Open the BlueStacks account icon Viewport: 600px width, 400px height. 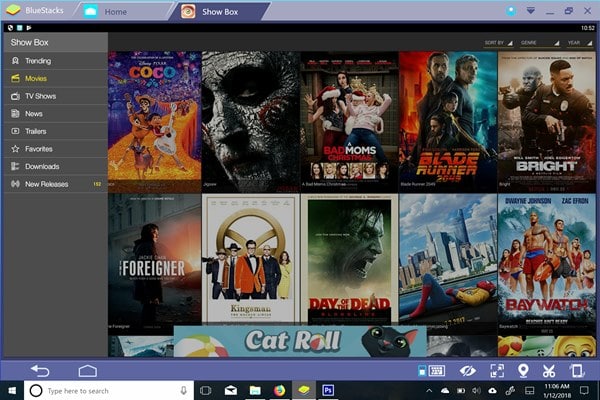coord(511,11)
